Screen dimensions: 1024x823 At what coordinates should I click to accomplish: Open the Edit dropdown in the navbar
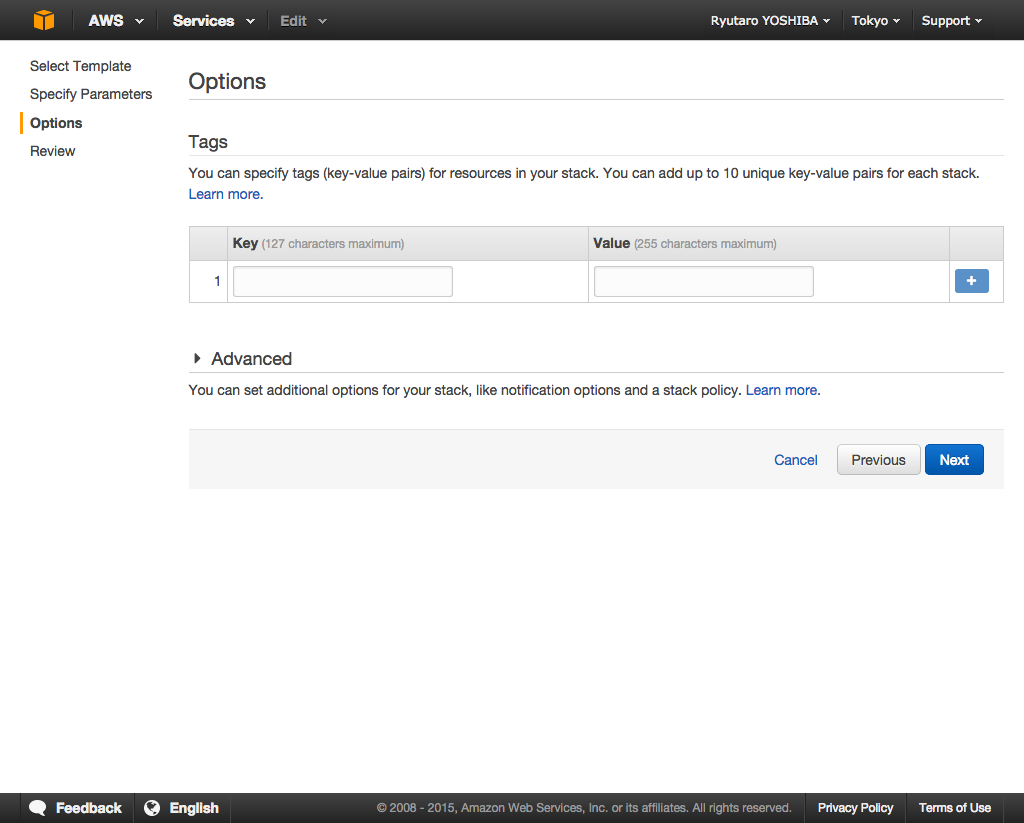(303, 20)
